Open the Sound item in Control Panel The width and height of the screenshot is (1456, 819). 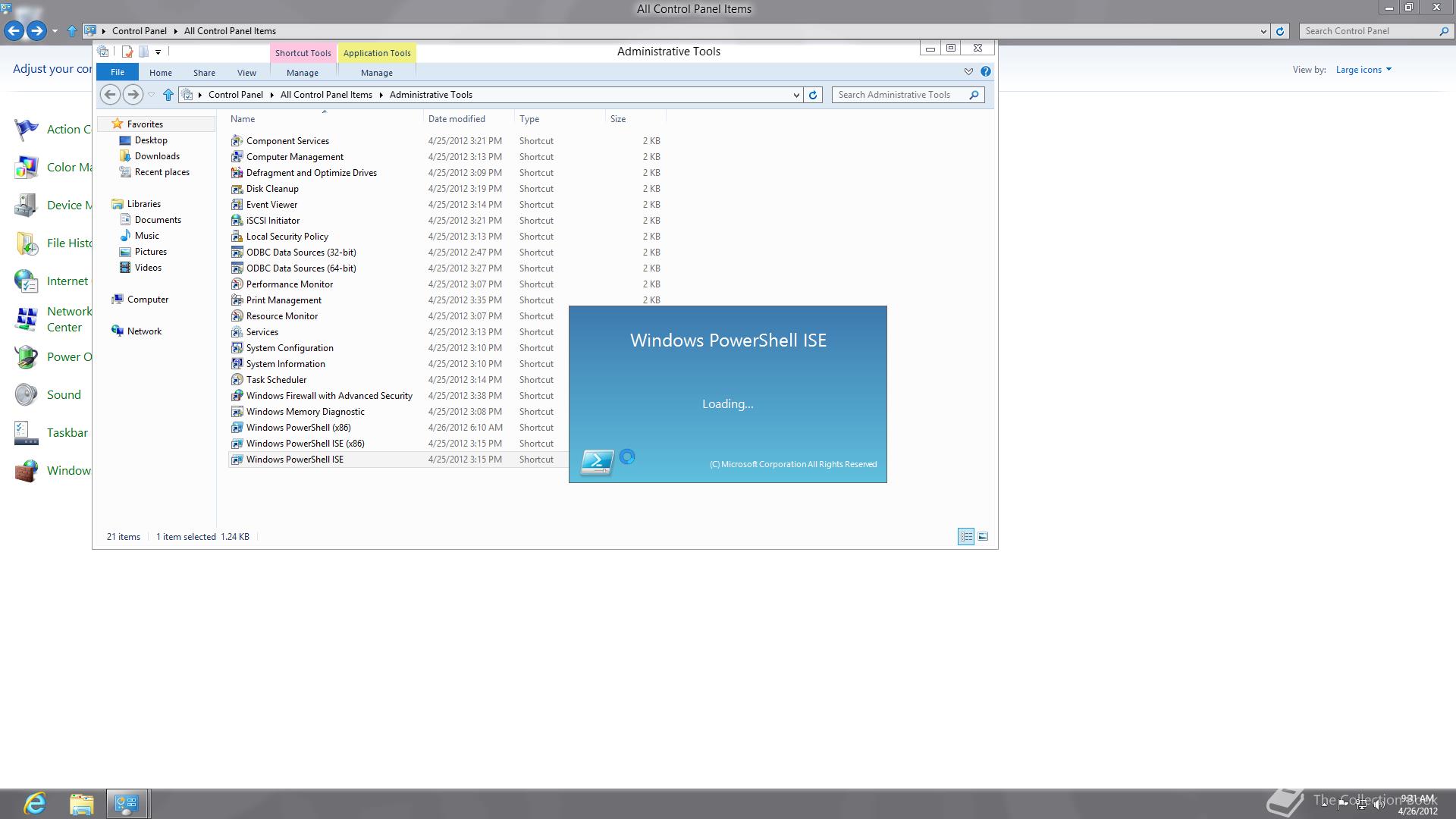(x=64, y=395)
